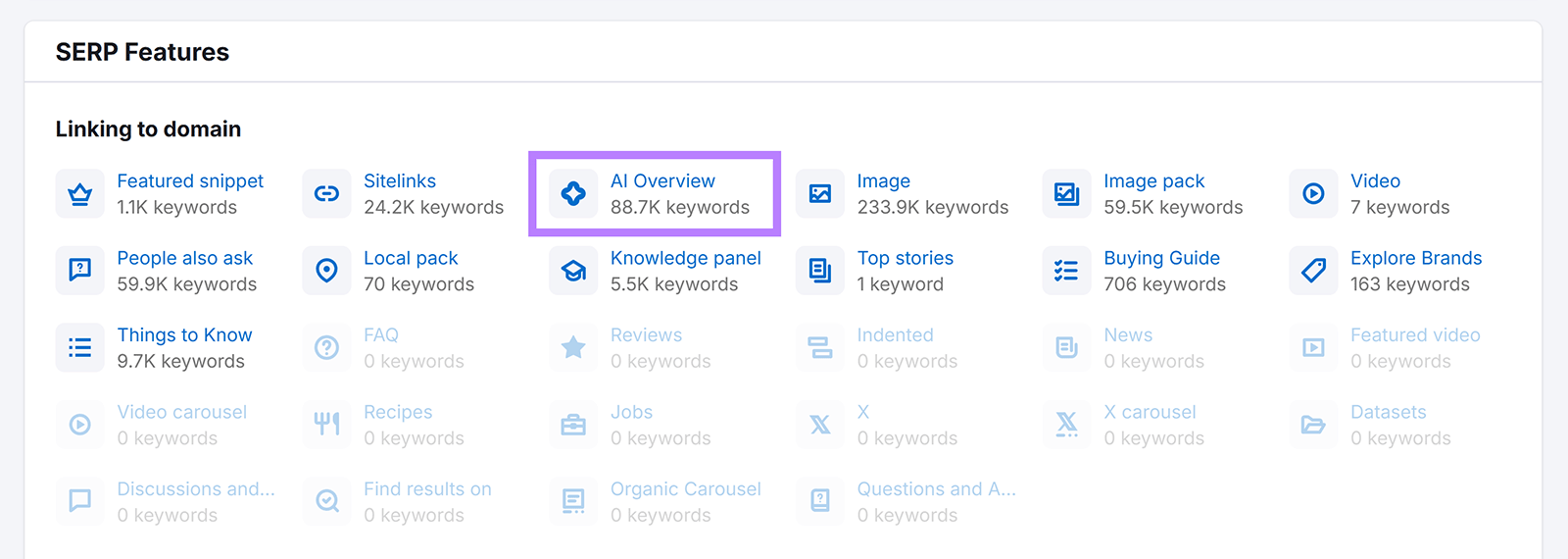Click the Things to Know list icon

pyautogui.click(x=80, y=348)
